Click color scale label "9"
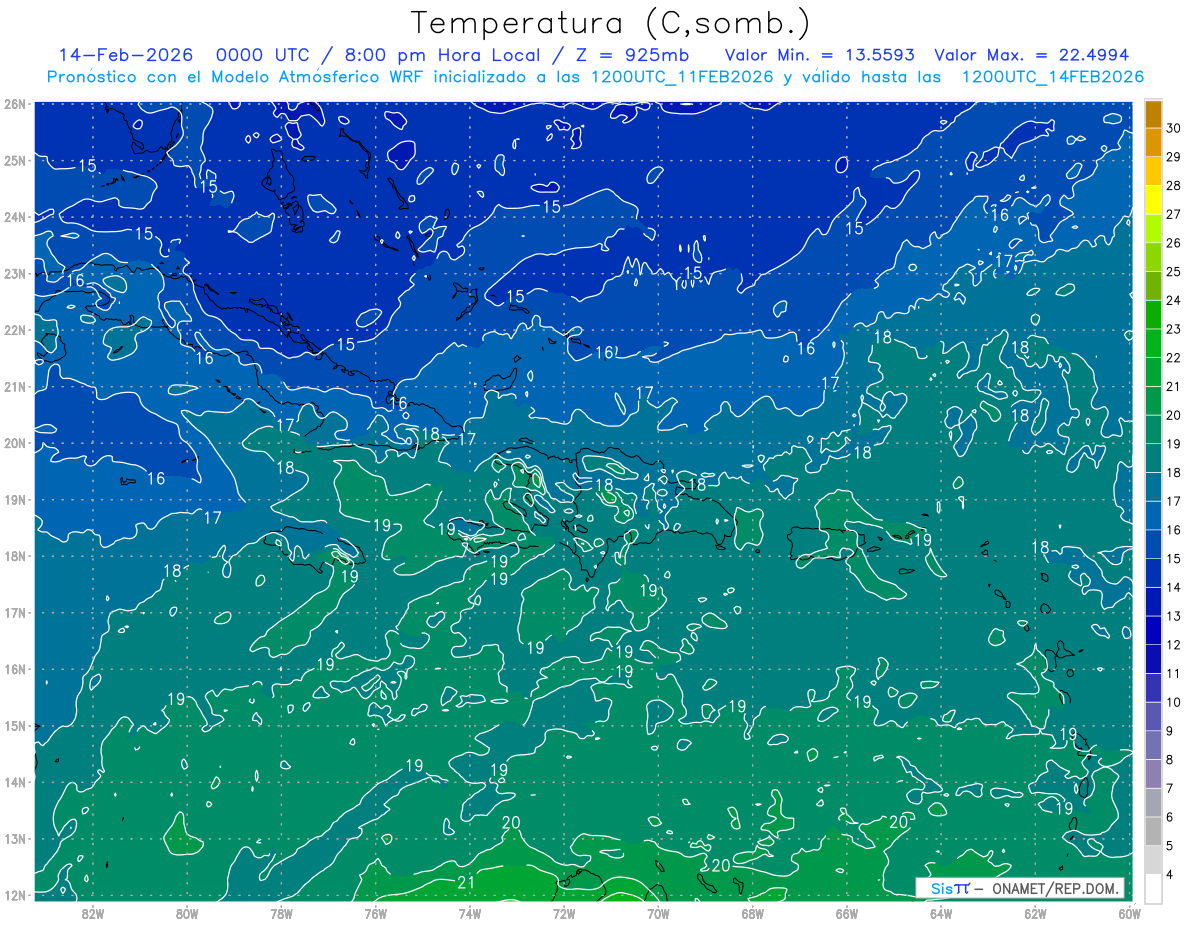1200x927 pixels. [1170, 731]
